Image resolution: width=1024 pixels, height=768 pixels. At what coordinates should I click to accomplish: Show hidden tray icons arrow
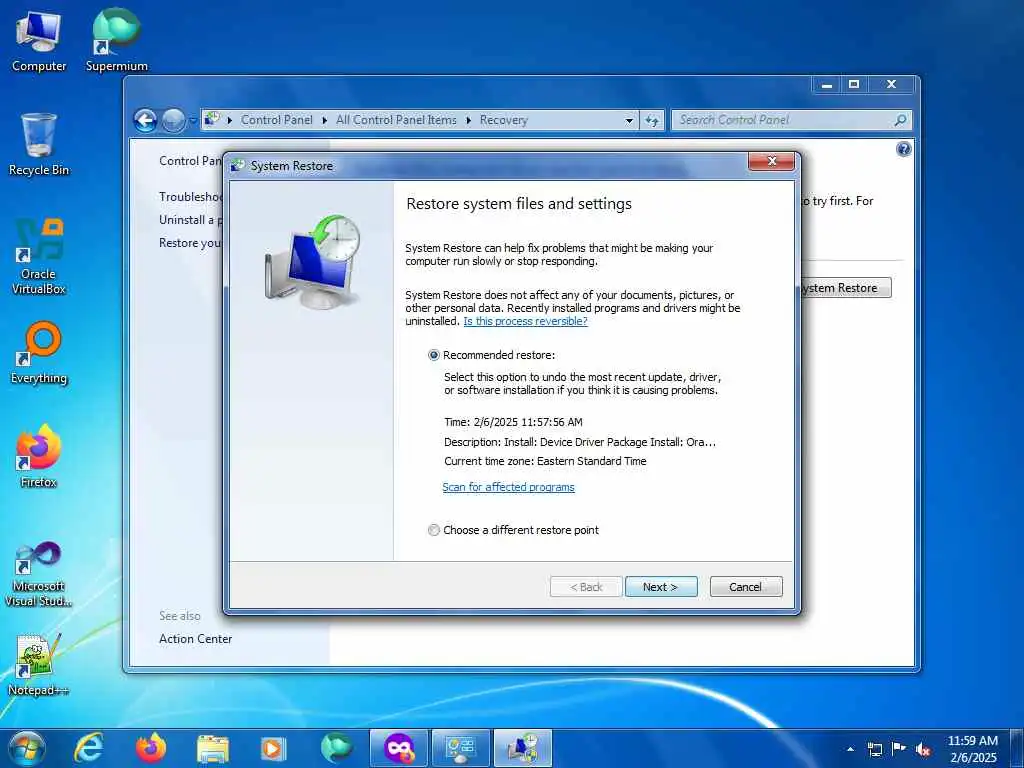(850, 749)
